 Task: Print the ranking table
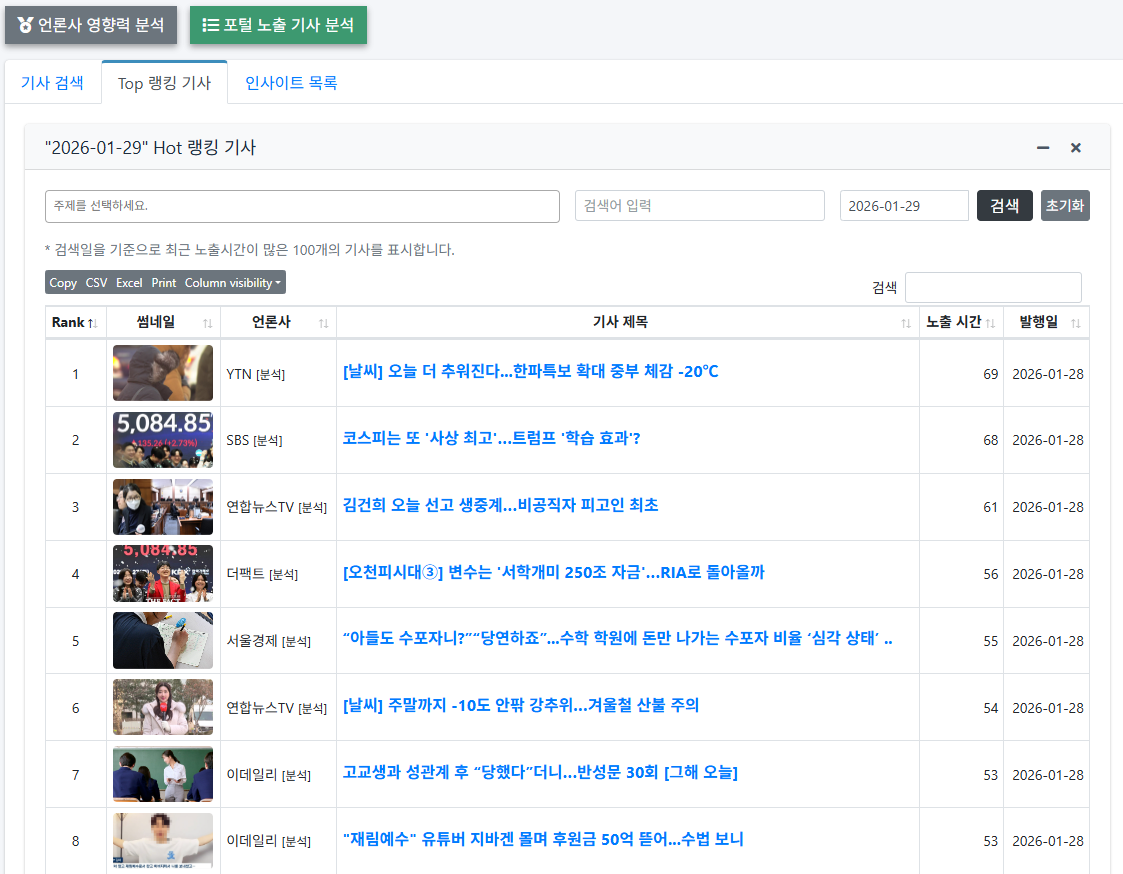[164, 282]
